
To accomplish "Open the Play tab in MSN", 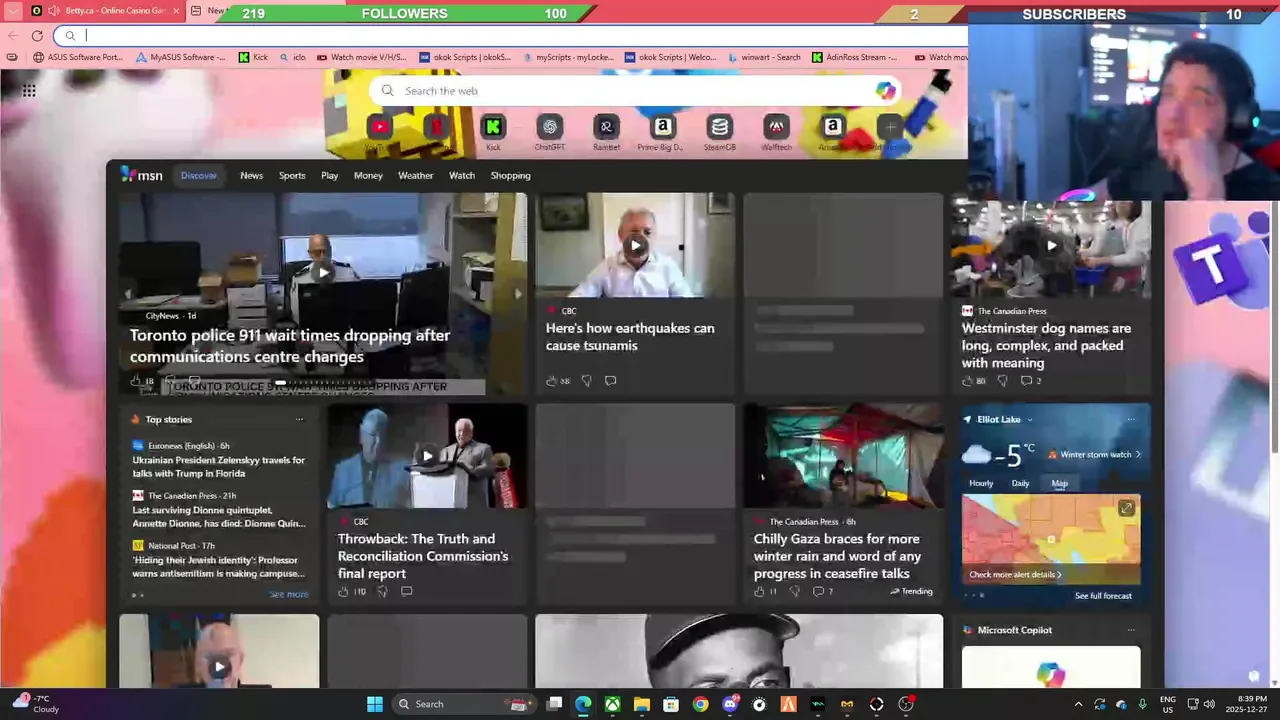I will pyautogui.click(x=329, y=175).
